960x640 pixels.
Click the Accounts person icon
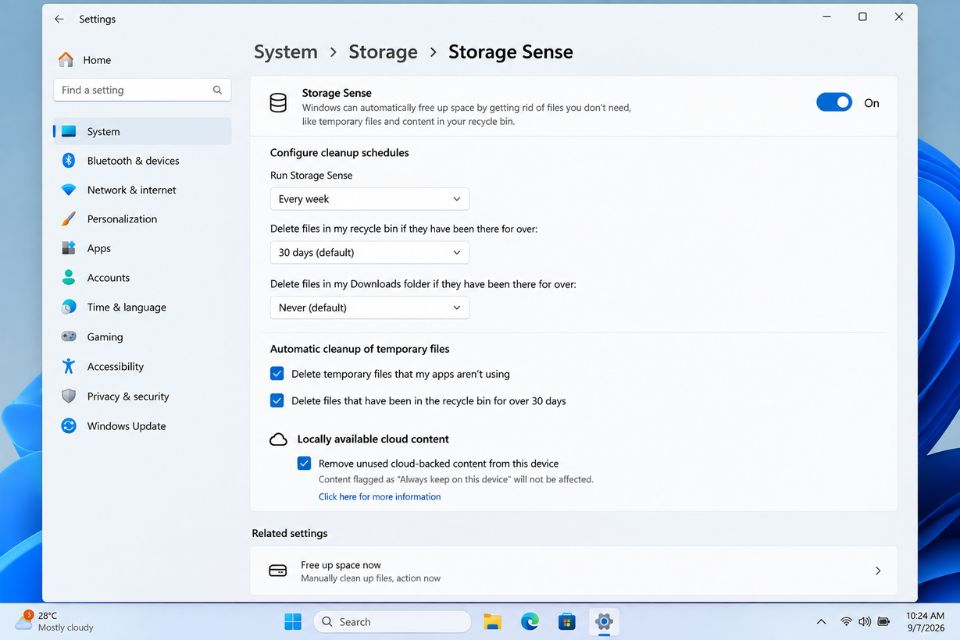(69, 277)
